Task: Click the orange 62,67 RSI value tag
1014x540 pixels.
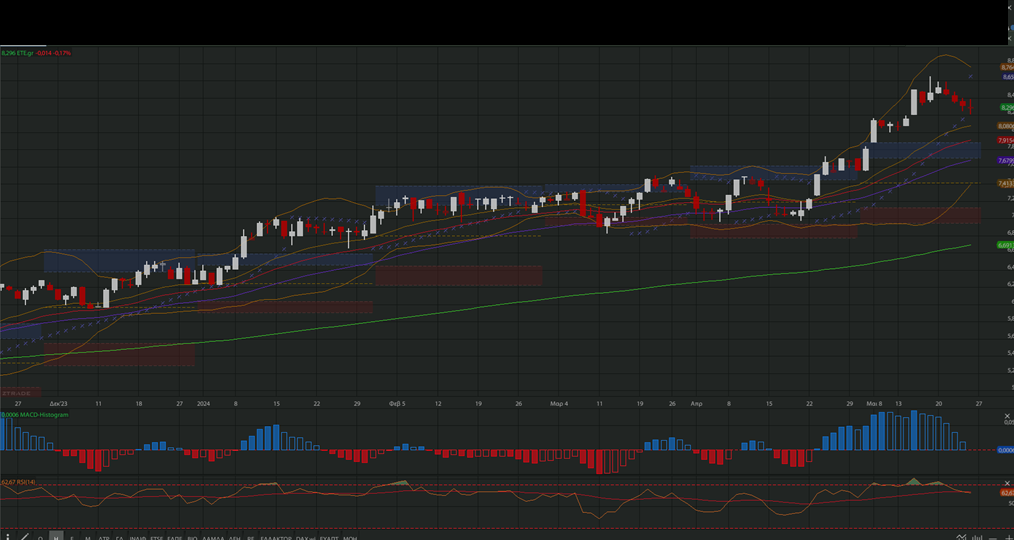Action: (1008, 493)
